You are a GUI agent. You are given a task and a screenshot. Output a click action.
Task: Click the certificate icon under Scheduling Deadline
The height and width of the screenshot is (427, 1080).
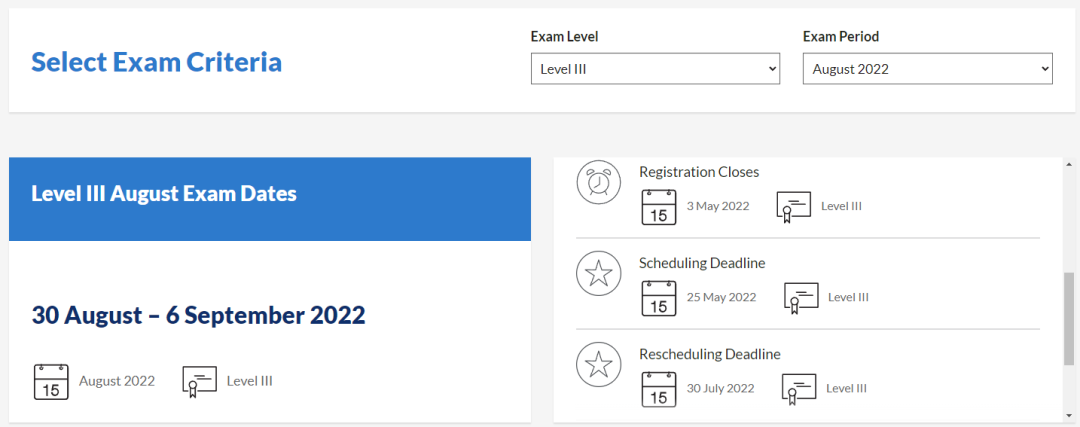pyautogui.click(x=801, y=298)
